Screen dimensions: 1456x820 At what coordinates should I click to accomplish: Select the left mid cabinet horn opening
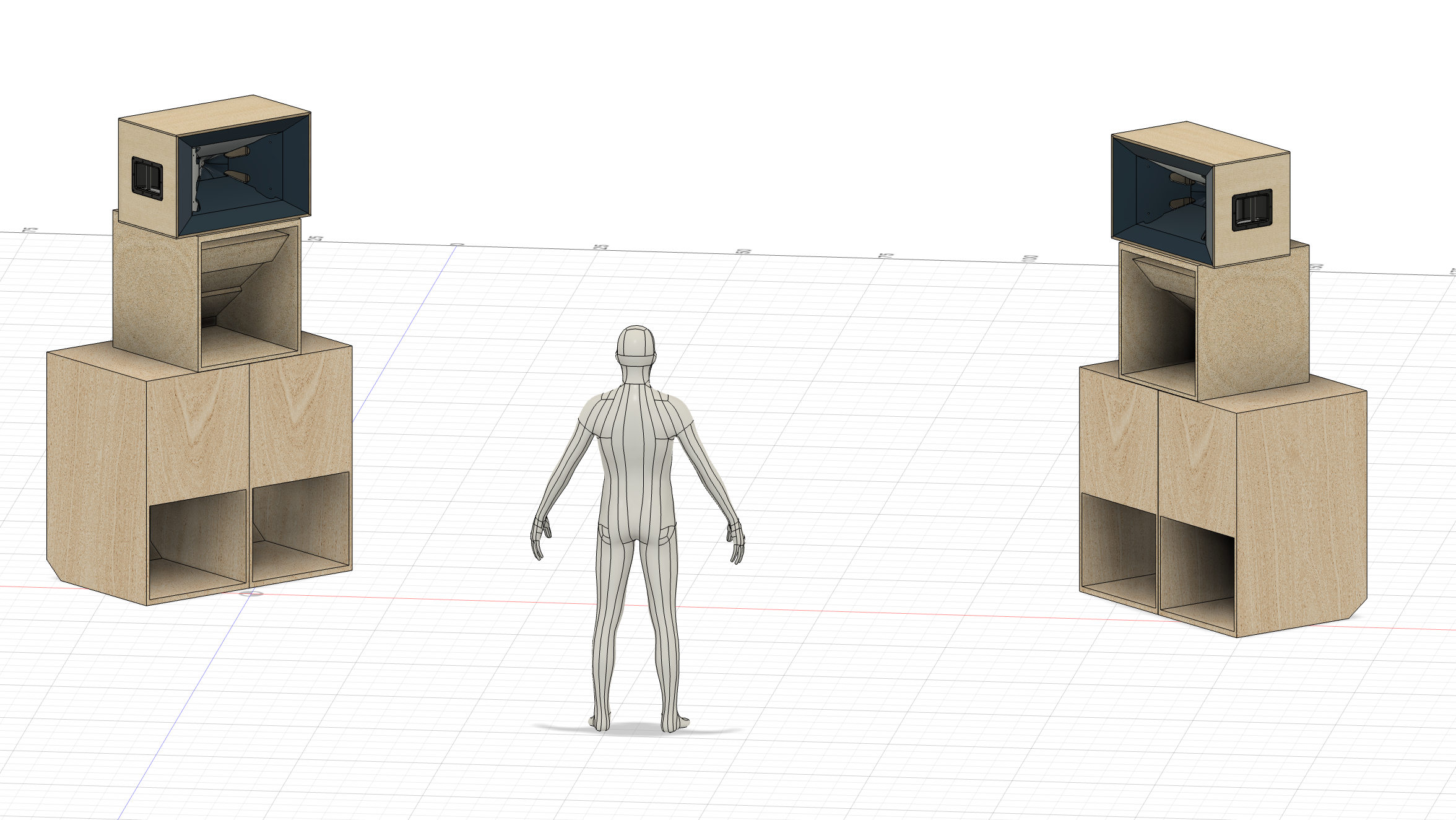249,297
